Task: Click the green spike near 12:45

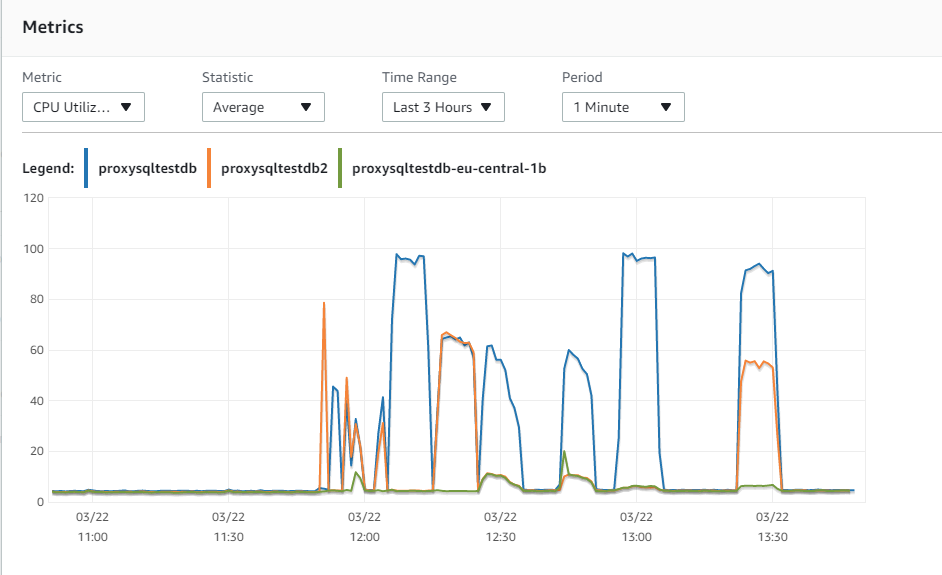Action: tap(565, 452)
